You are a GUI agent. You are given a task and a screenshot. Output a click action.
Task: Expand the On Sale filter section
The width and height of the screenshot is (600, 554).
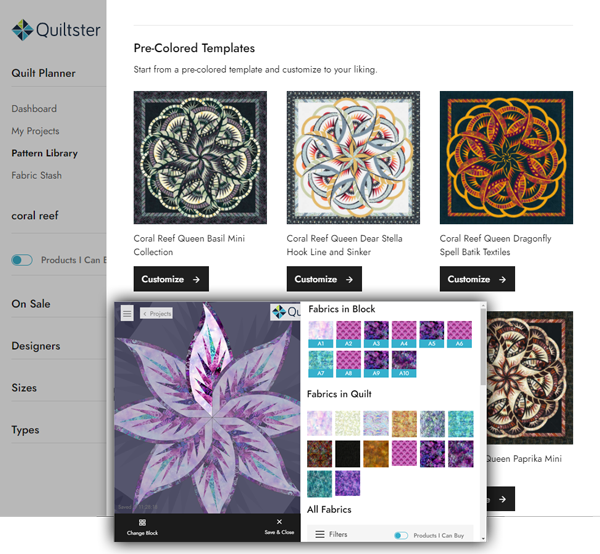[31, 304]
